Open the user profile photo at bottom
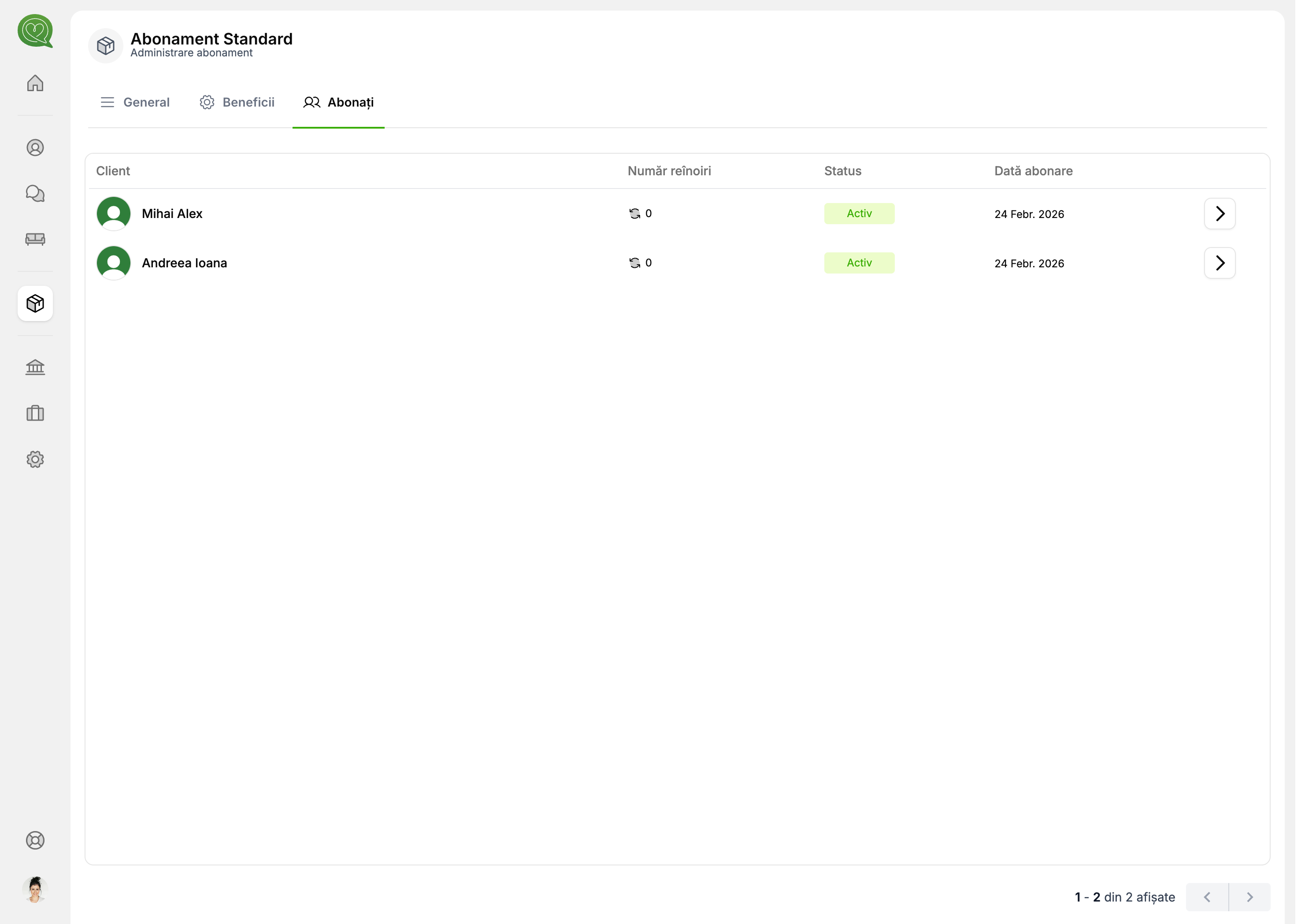 point(35,890)
